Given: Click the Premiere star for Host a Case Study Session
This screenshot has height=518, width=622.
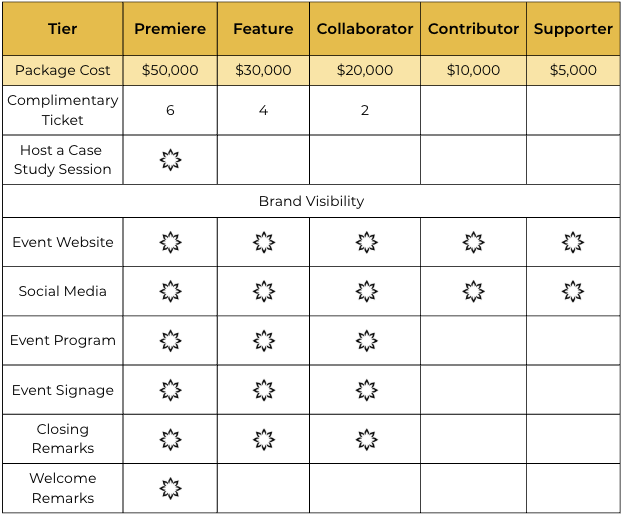Looking at the screenshot, I should click(171, 160).
